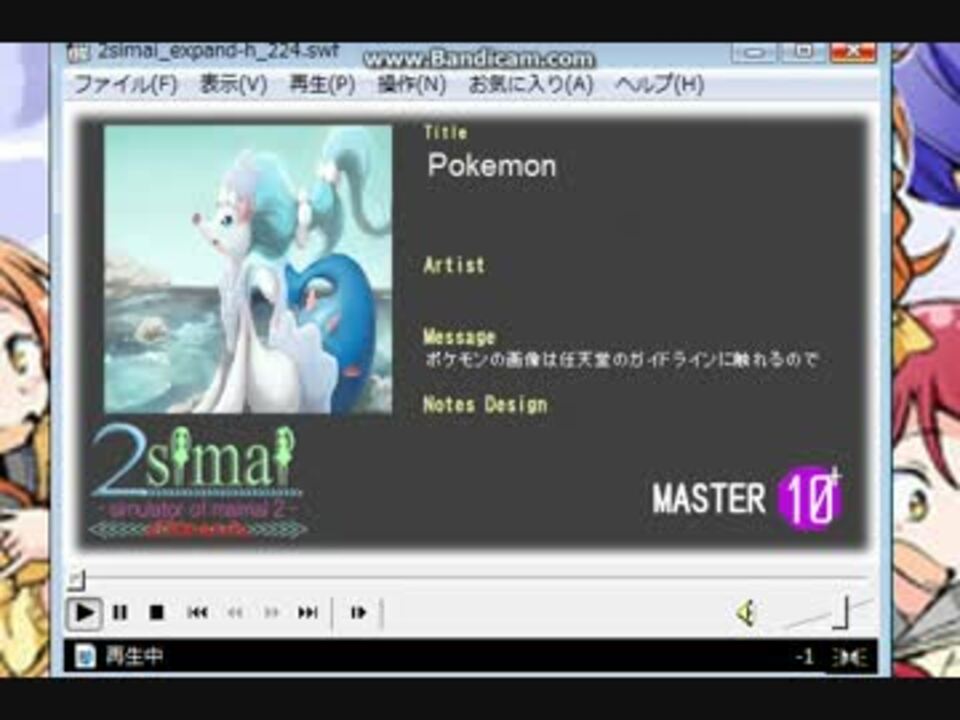Click the -1 value in the status bar

(x=804, y=657)
